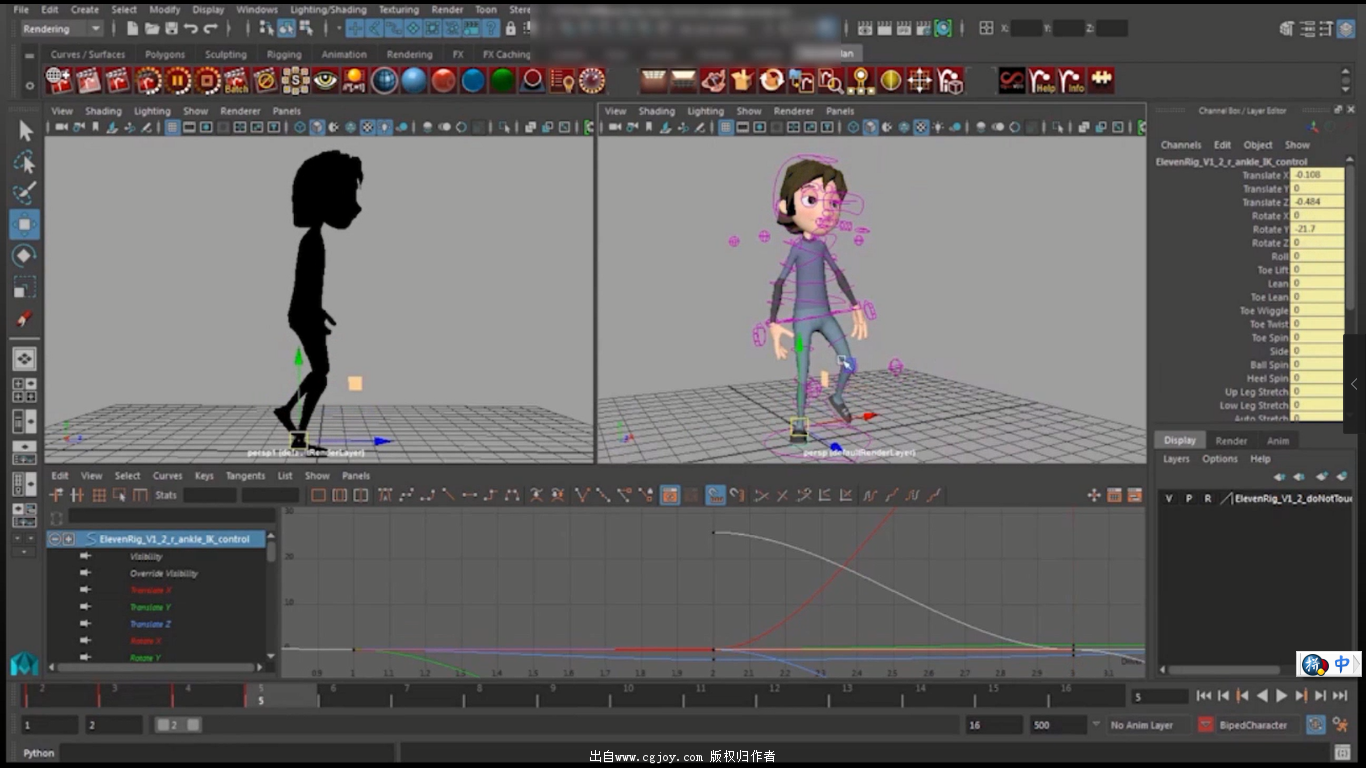Click the eye icon on Rendering shelf

click(x=325, y=80)
